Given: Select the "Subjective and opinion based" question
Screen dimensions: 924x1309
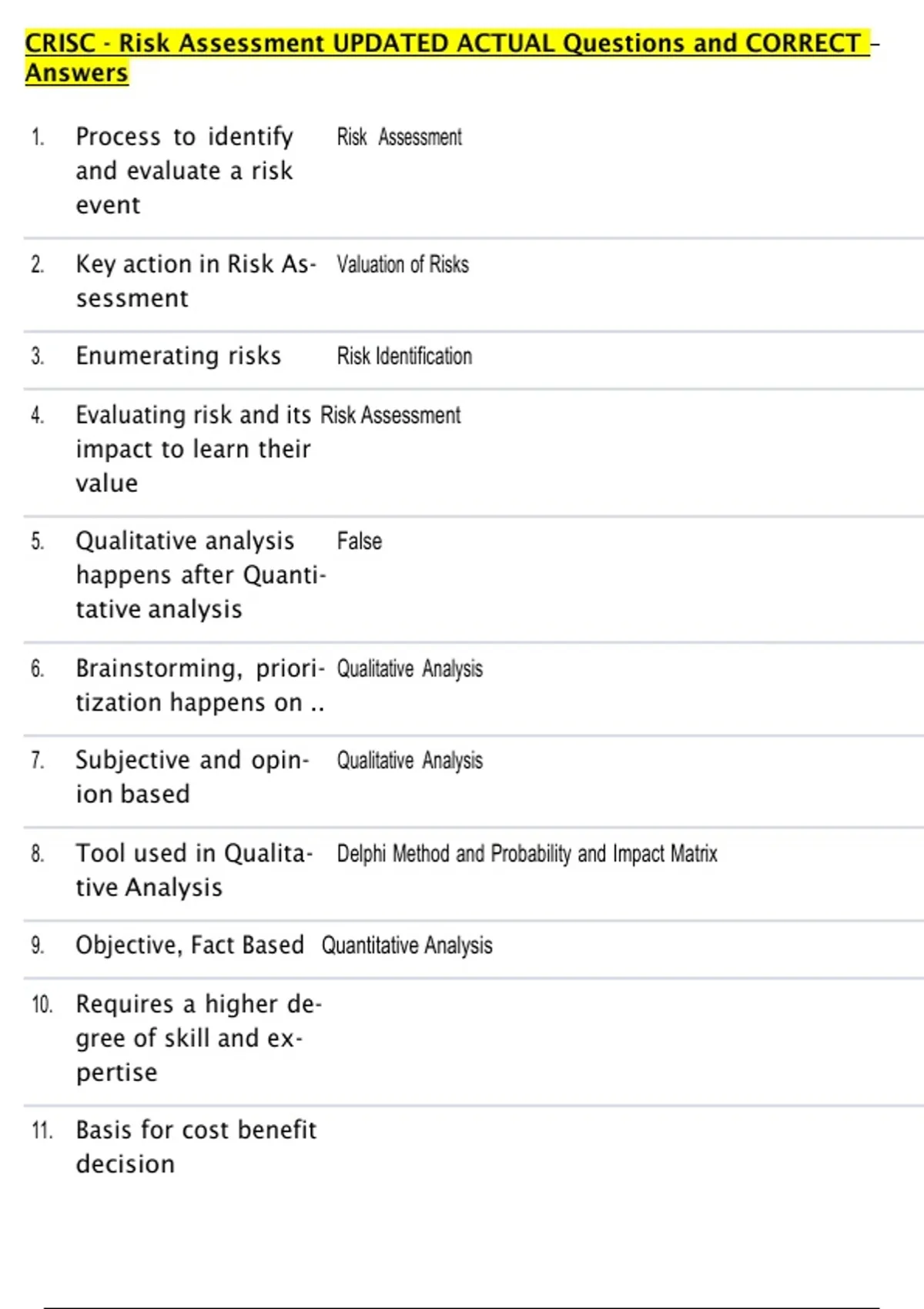Looking at the screenshot, I should coord(192,776).
